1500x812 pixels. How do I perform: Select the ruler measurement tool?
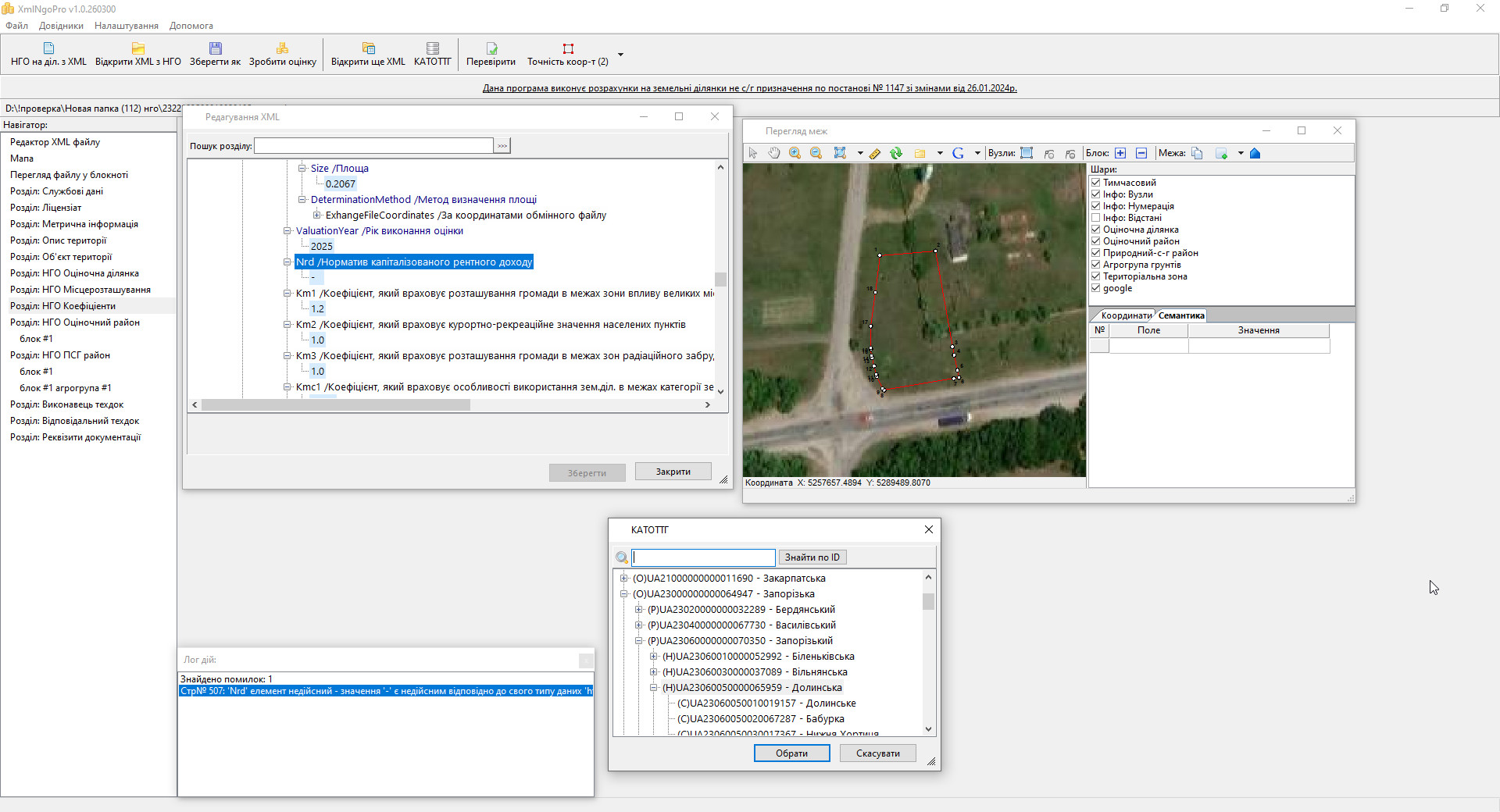coord(875,153)
